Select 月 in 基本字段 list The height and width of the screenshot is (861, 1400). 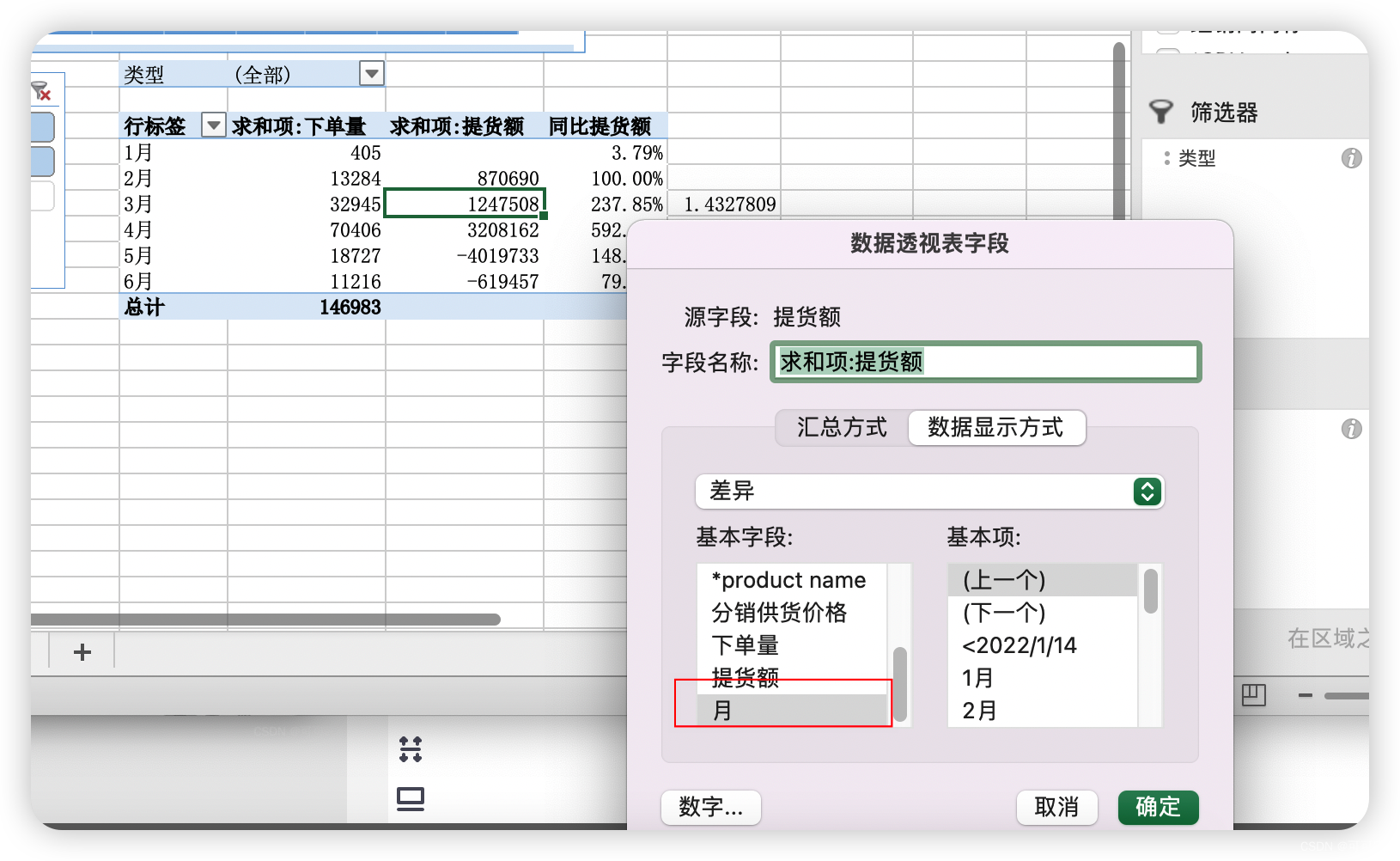point(792,711)
